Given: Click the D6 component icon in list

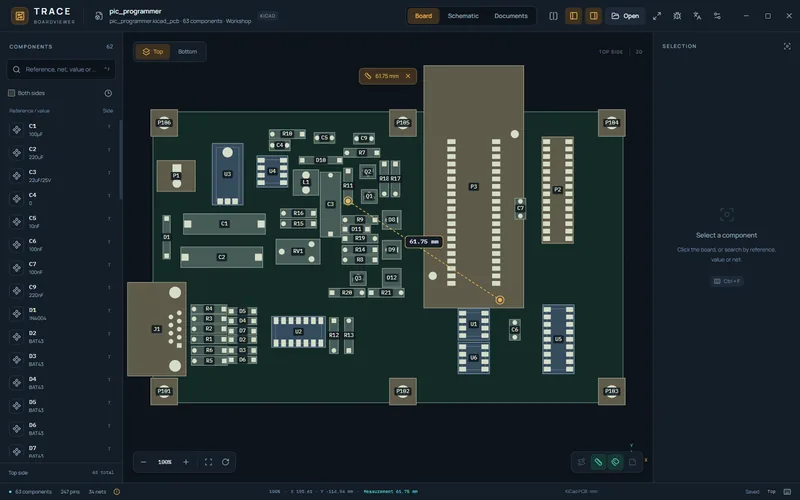Looking at the screenshot, I should [x=17, y=429].
